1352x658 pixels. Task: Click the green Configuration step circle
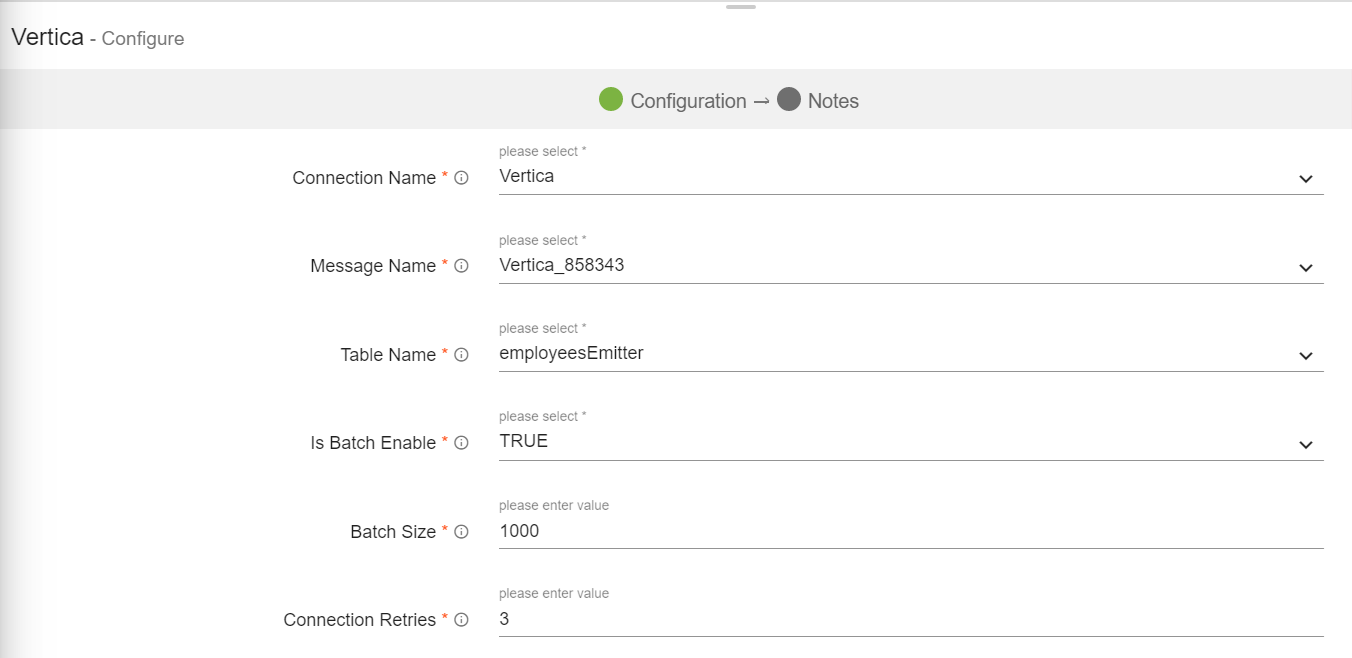click(611, 100)
